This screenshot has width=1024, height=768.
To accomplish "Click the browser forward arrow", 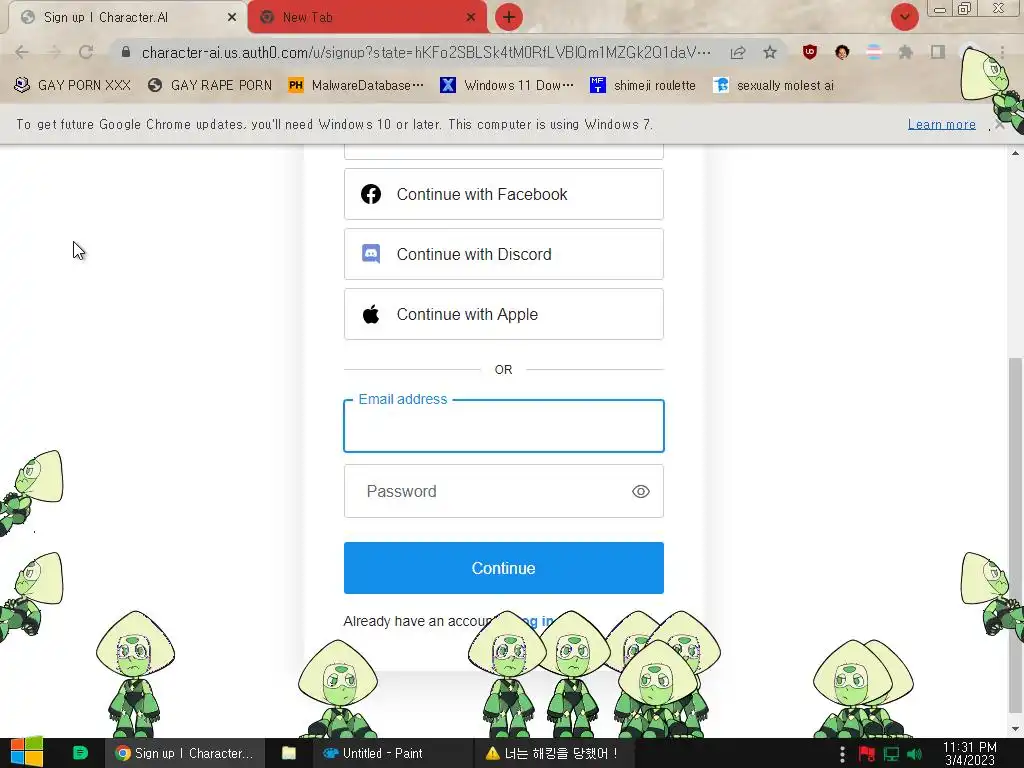I will pos(54,52).
